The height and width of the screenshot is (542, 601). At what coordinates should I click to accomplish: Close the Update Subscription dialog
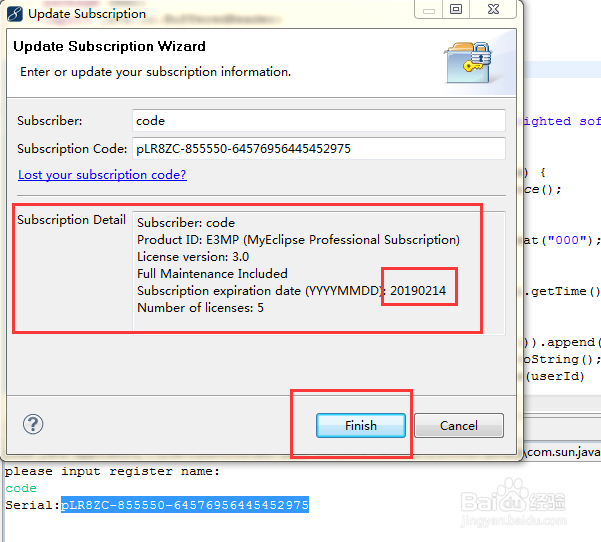click(x=493, y=10)
